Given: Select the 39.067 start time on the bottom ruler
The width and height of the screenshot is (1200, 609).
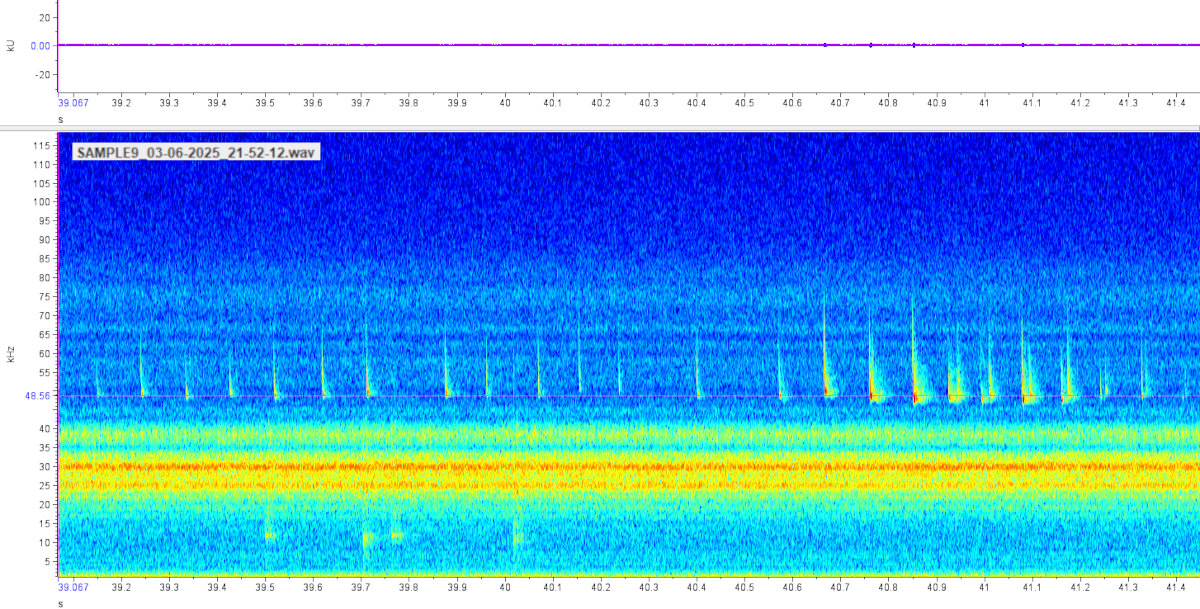Looking at the screenshot, I should point(74,589).
